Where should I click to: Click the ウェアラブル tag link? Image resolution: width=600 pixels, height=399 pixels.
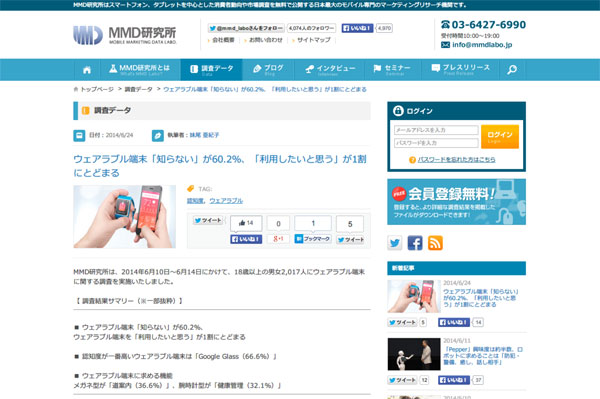click(x=226, y=200)
